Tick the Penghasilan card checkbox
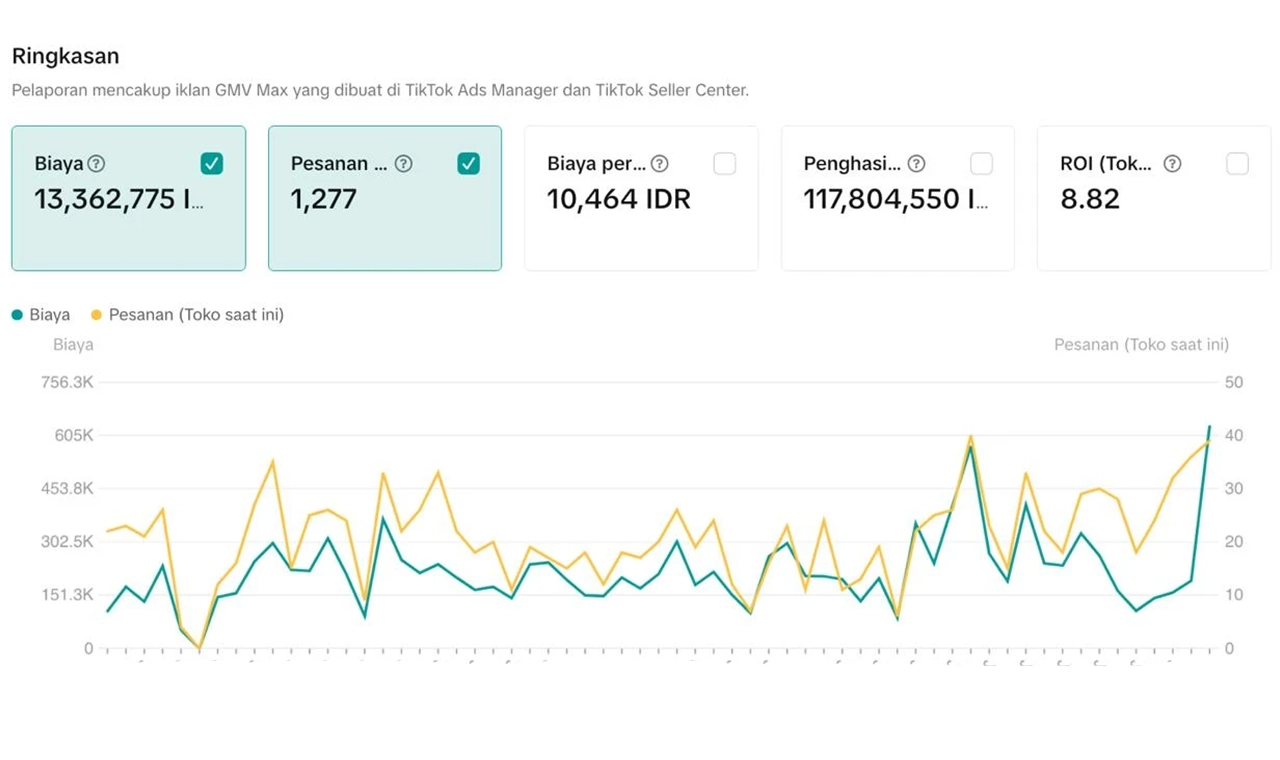 point(981,164)
